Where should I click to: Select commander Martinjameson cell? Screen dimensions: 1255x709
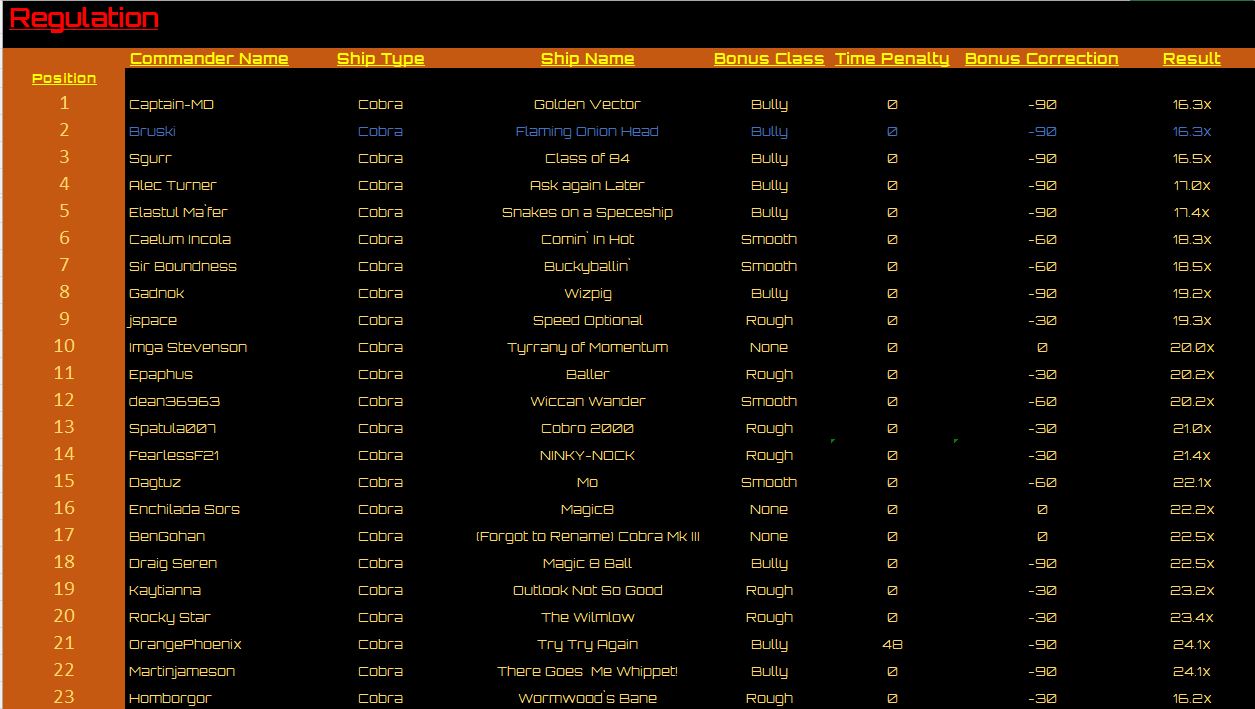(x=182, y=671)
